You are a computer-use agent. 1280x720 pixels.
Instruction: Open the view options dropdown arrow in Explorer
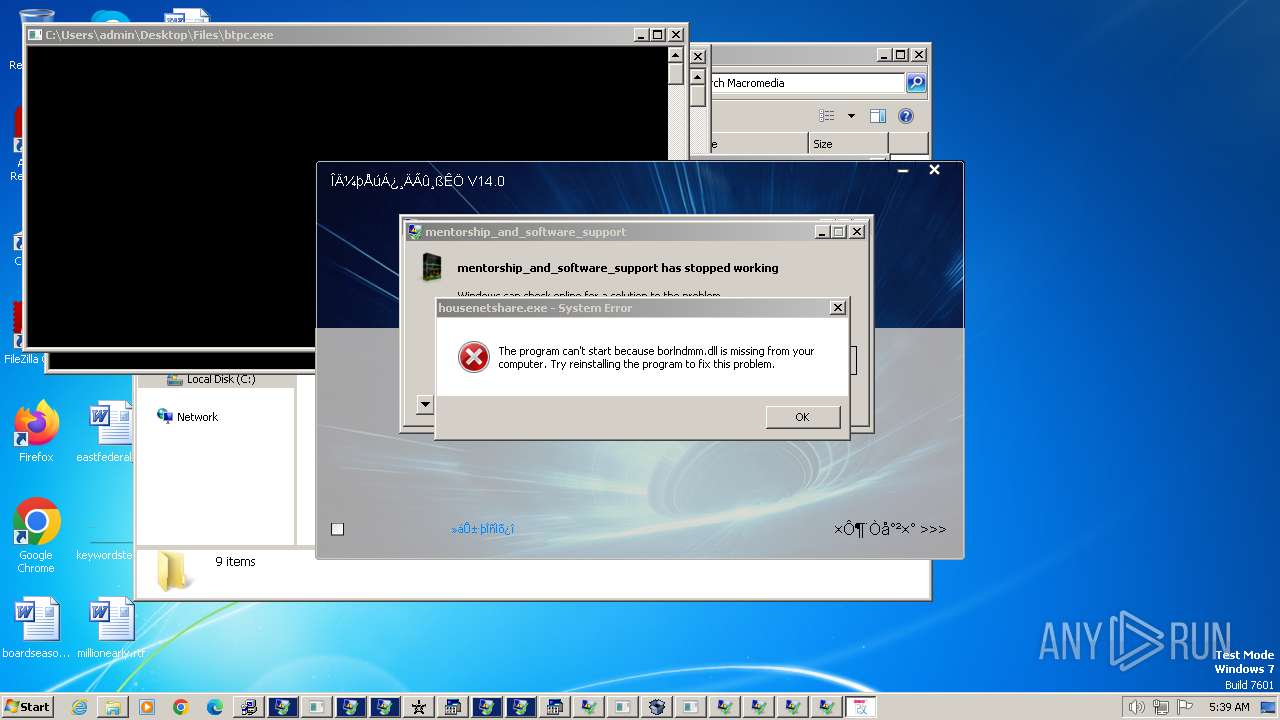coord(851,116)
